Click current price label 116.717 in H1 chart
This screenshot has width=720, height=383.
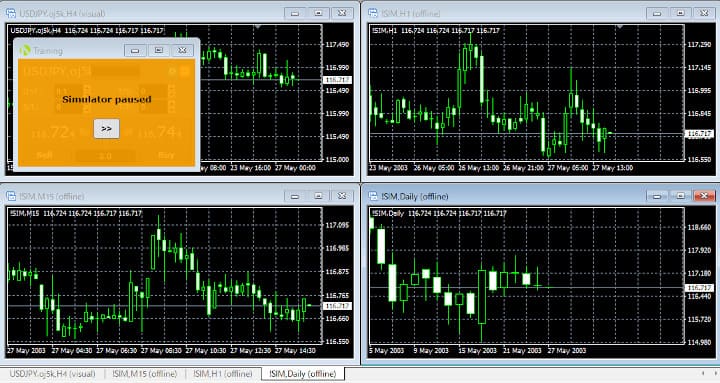[x=699, y=134]
